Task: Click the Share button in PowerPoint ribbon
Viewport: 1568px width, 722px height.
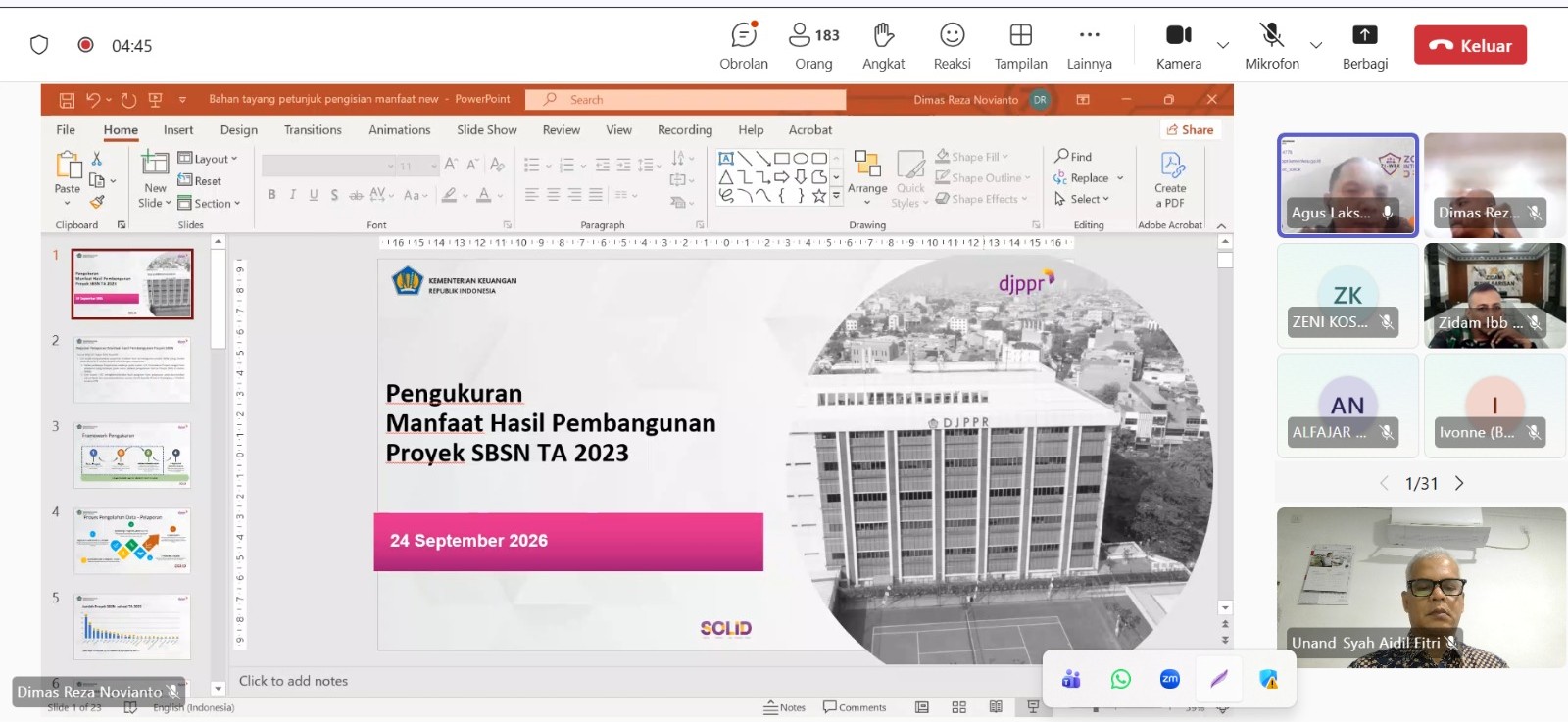Action: click(x=1190, y=130)
